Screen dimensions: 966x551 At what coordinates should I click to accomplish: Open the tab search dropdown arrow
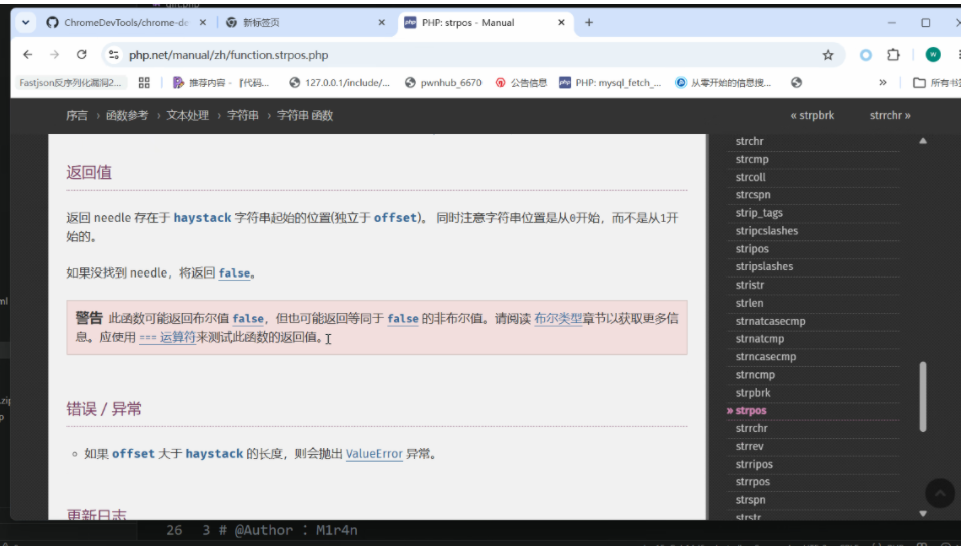(25, 23)
